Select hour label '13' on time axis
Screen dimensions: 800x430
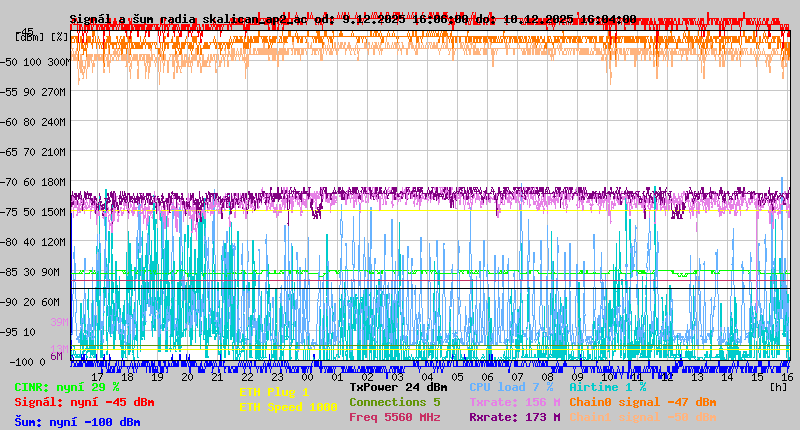pyautogui.click(x=697, y=377)
